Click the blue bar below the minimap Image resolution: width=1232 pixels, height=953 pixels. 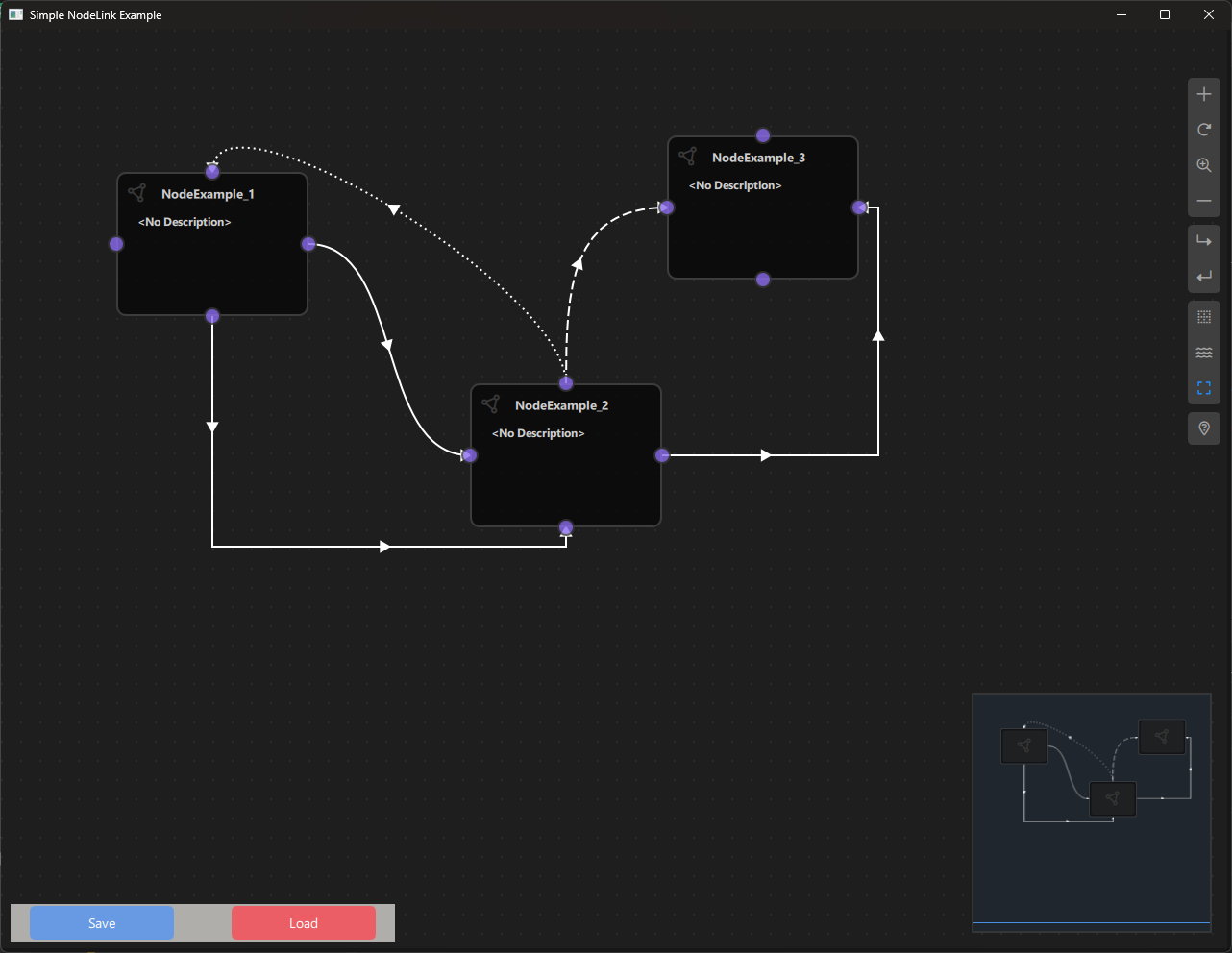[1091, 920]
